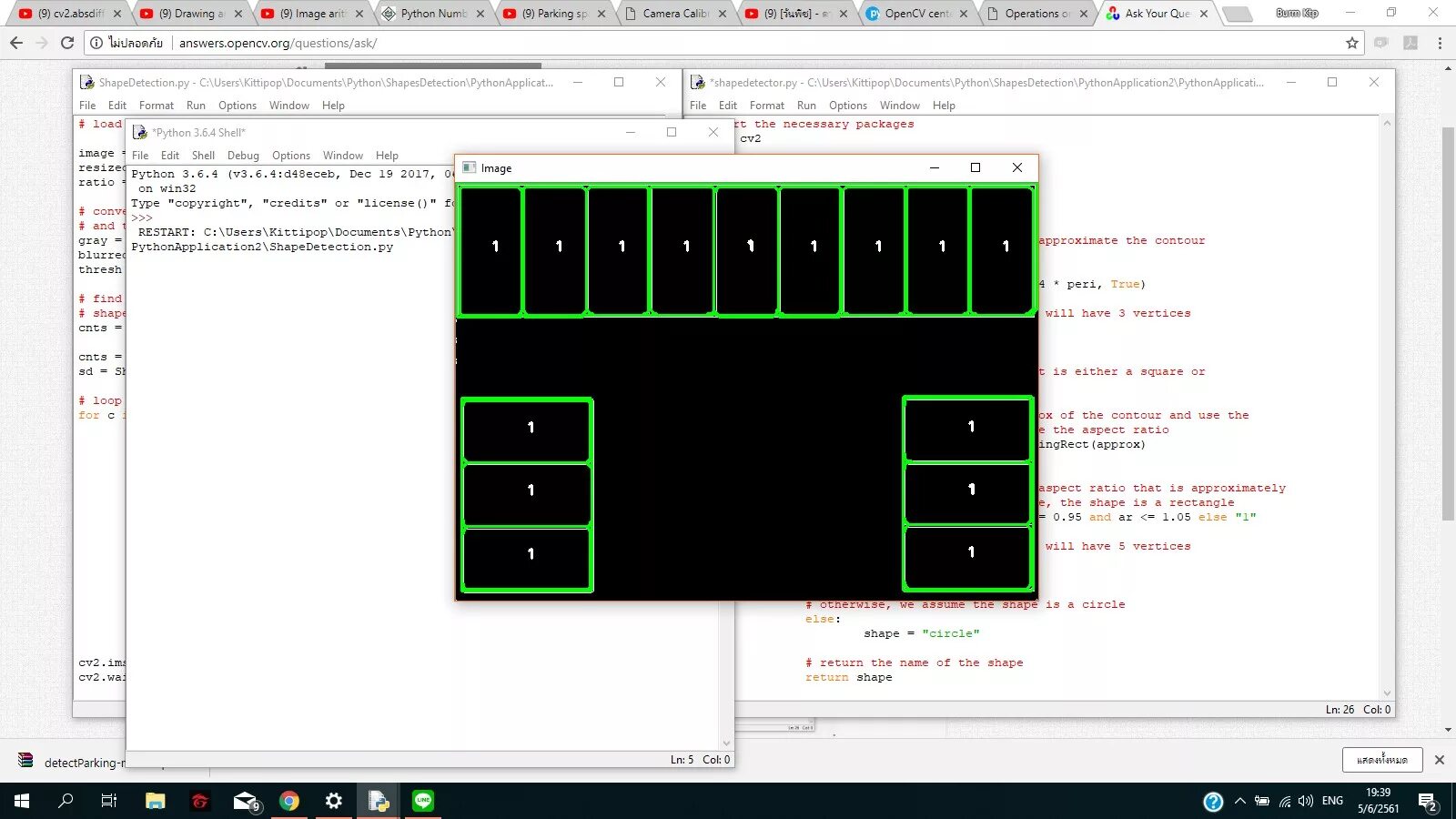1456x819 pixels.
Task: Close the cv2.absdiff browser tab
Action: [x=117, y=14]
